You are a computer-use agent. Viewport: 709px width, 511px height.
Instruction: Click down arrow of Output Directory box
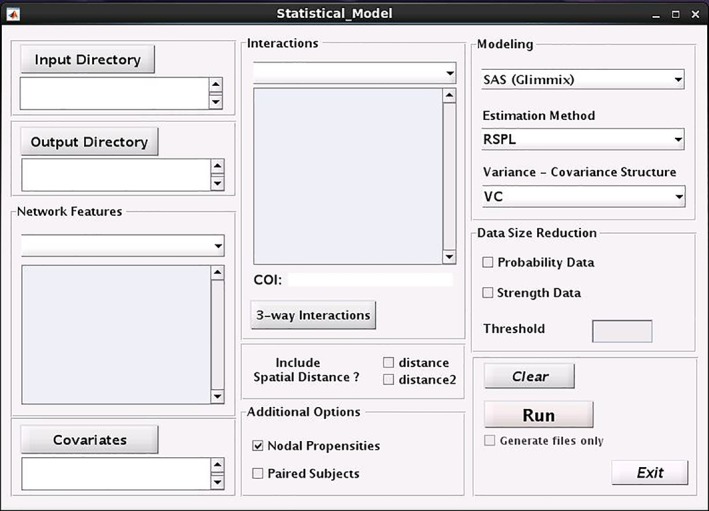[x=217, y=183]
